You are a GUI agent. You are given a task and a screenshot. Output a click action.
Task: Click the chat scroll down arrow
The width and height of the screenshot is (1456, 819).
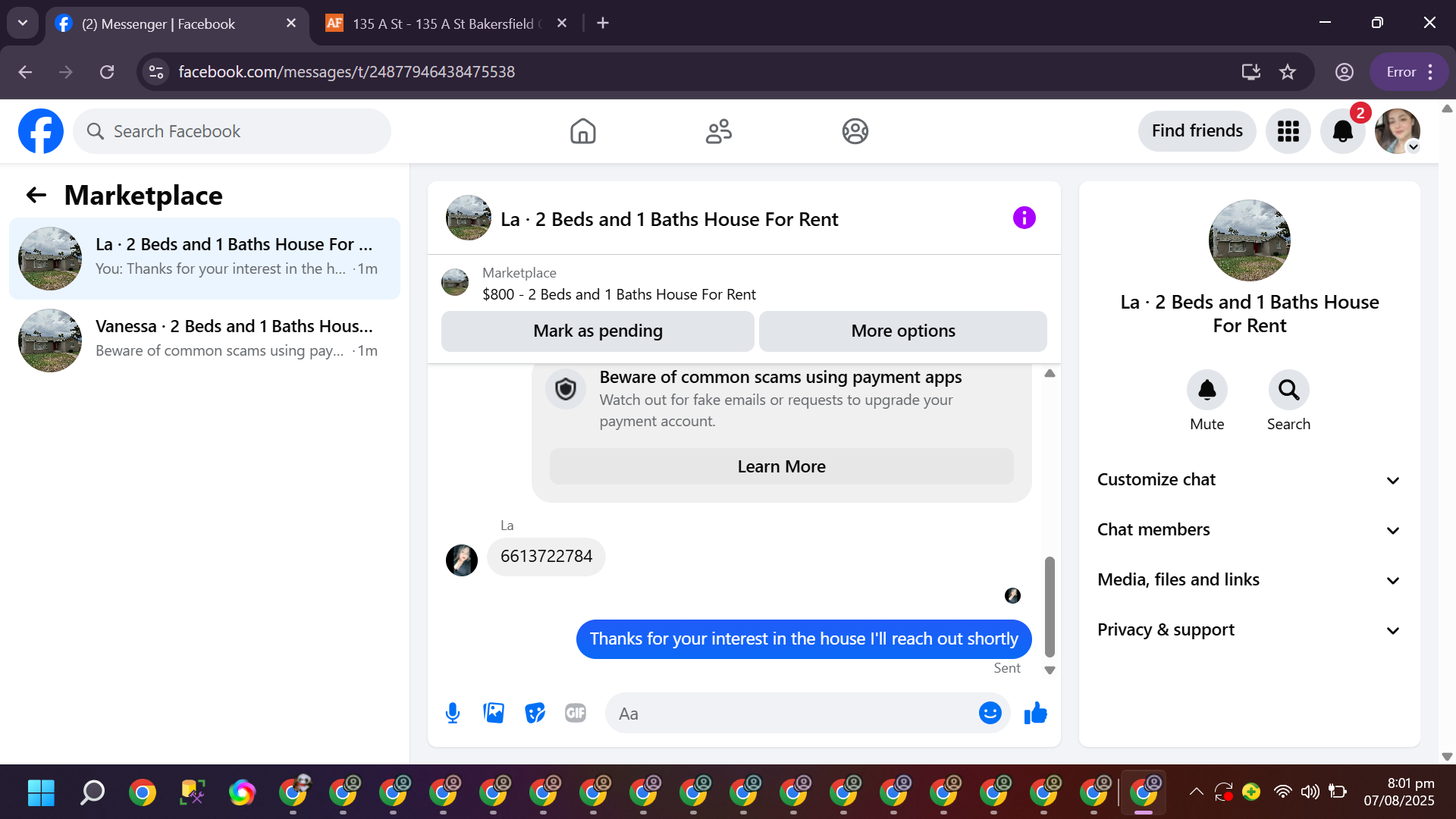coord(1050,670)
